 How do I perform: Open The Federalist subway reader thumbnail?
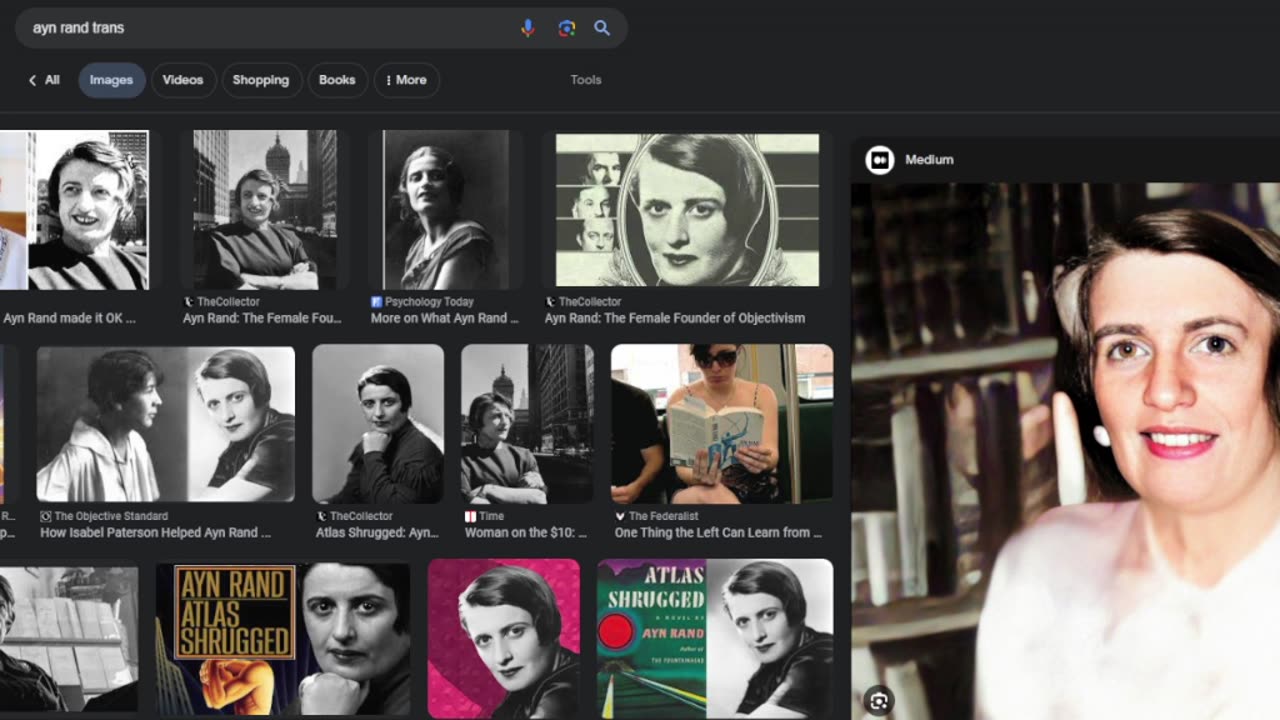coord(722,424)
